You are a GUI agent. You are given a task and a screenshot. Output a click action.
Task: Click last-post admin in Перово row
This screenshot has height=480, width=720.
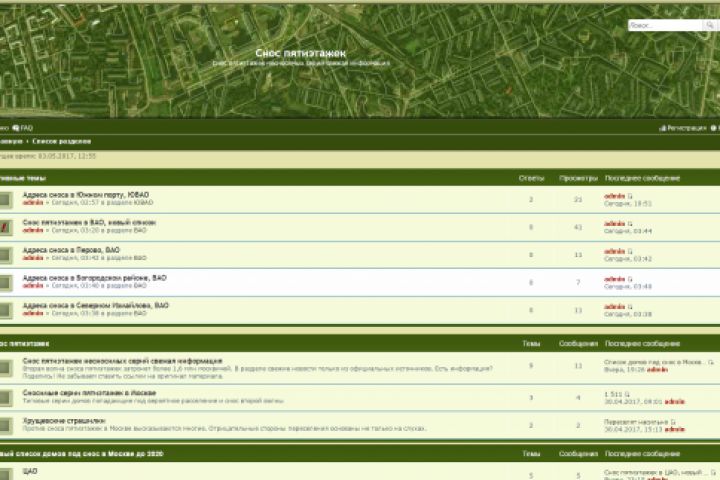614,251
